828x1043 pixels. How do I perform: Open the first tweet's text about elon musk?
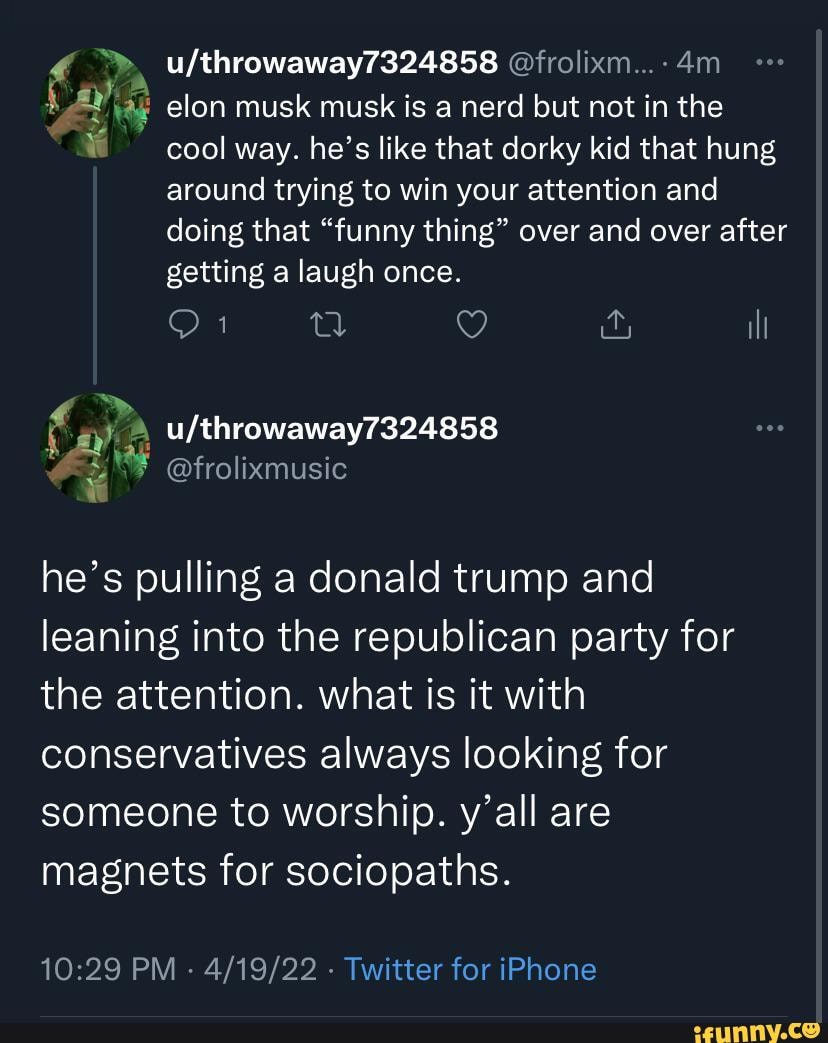tap(475, 189)
